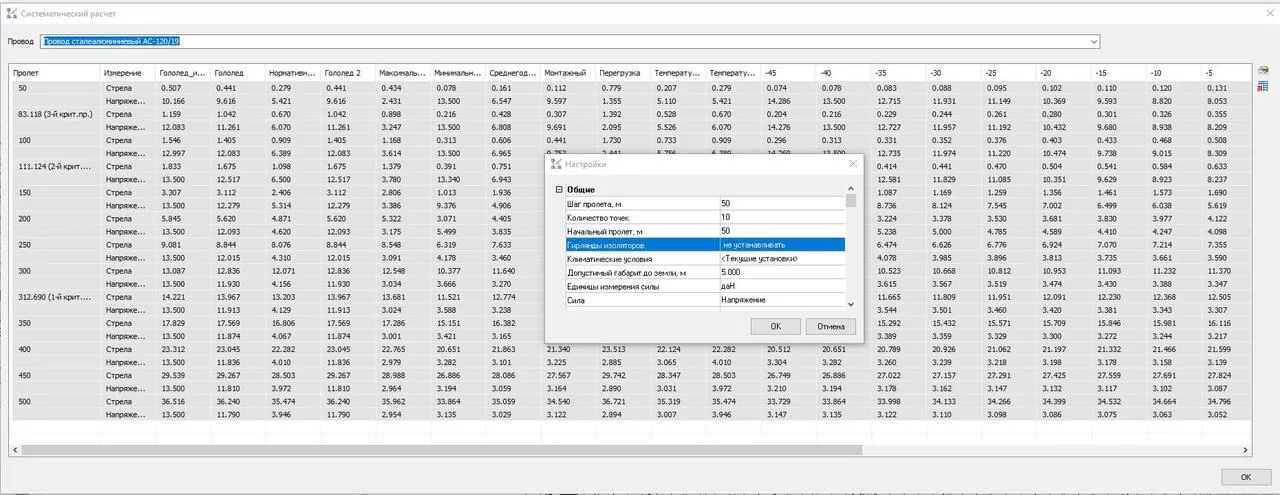Screen dimensions: 1280x495
Task: Click OK at bottom of main window
Action: [x=1245, y=477]
